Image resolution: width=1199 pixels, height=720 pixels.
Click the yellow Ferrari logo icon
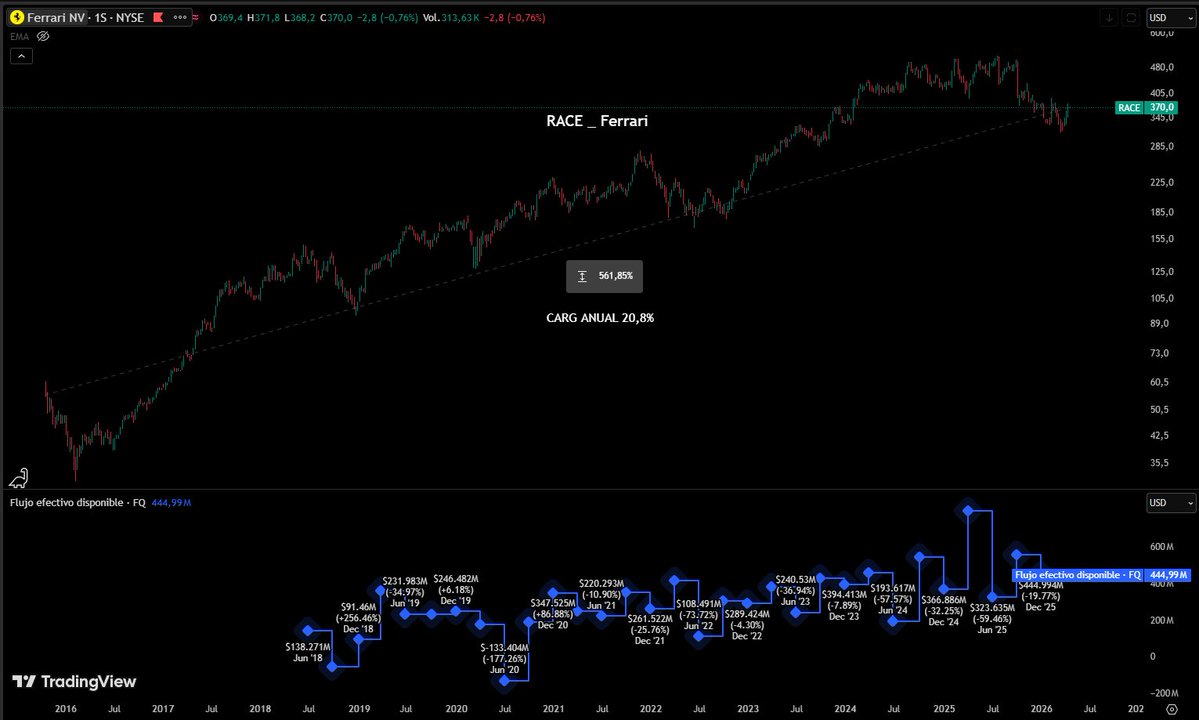pyautogui.click(x=17, y=17)
